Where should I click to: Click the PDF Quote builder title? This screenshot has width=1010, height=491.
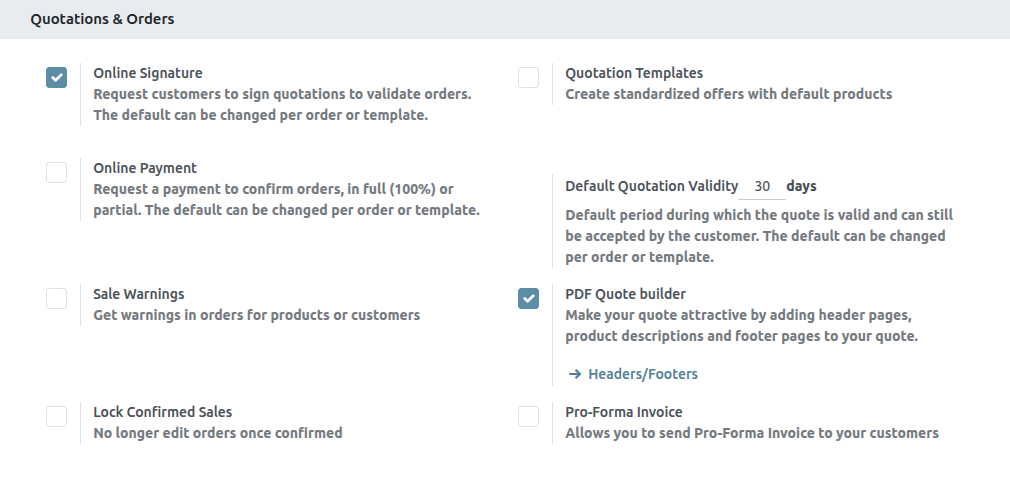pyautogui.click(x=626, y=294)
